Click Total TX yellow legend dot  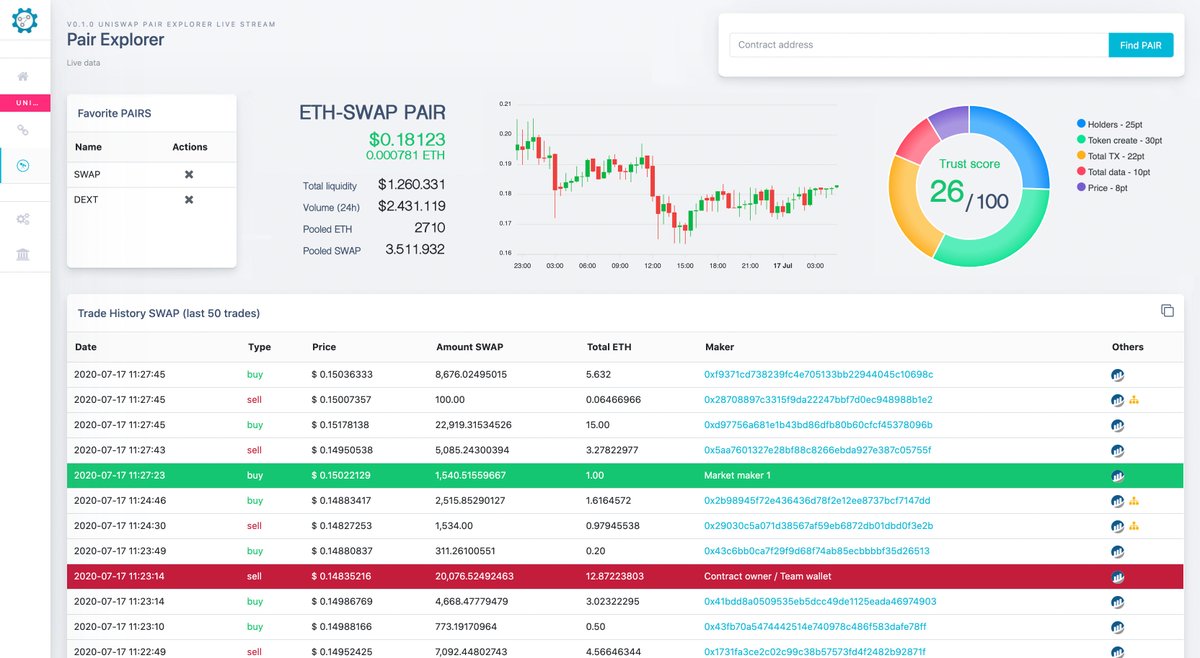coord(1081,156)
